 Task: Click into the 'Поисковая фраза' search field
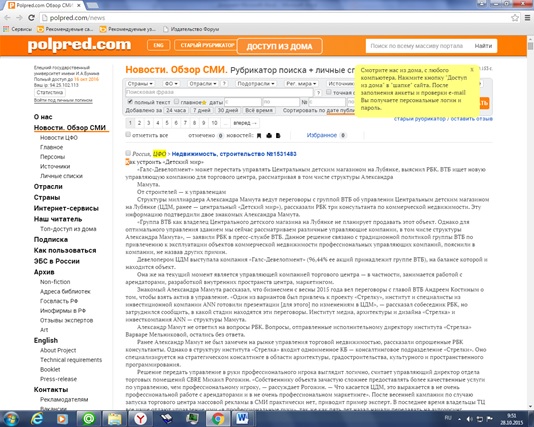click(x=219, y=92)
